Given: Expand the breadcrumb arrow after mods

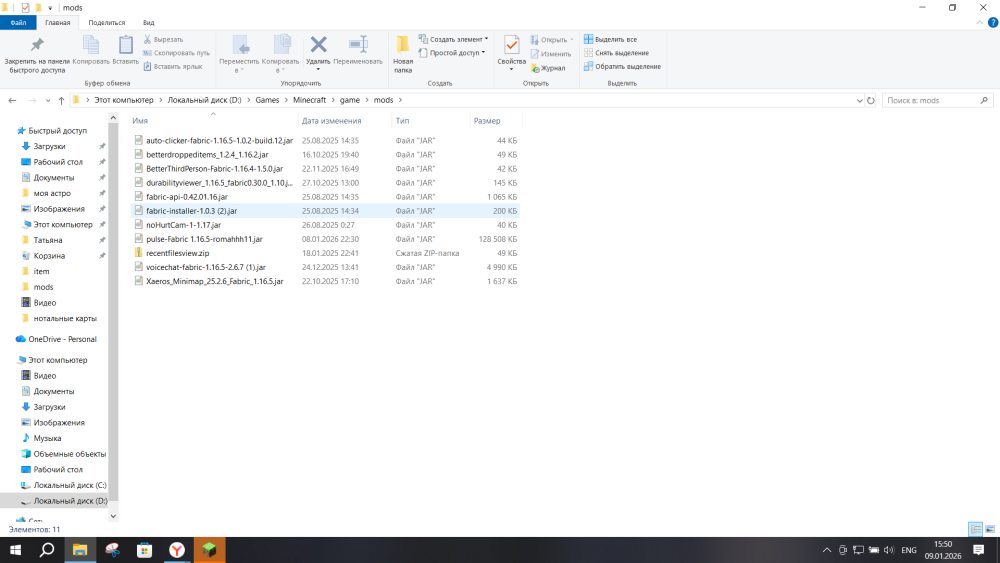Looking at the screenshot, I should tap(401, 100).
